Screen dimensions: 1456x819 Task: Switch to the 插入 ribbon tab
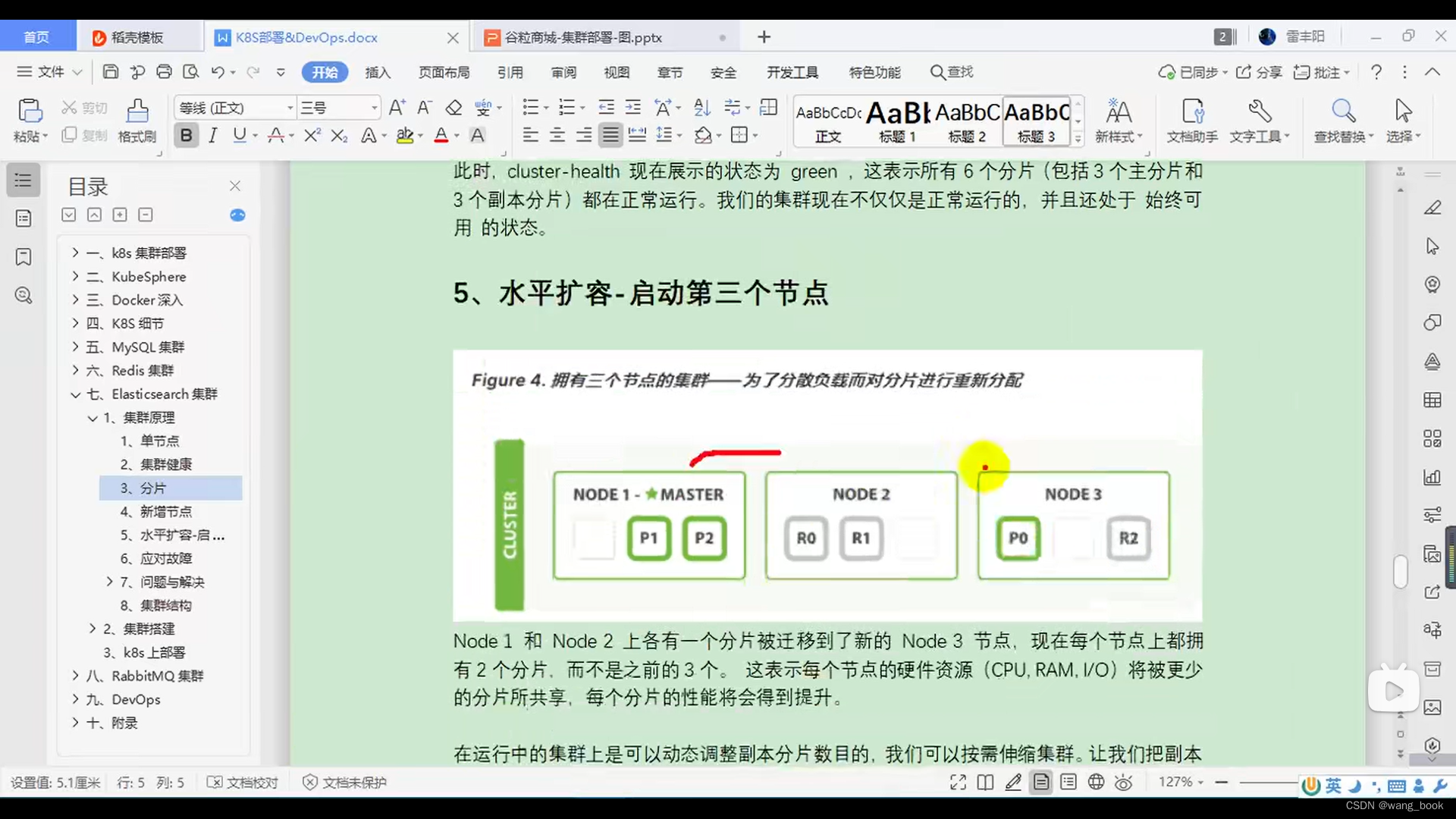click(378, 72)
